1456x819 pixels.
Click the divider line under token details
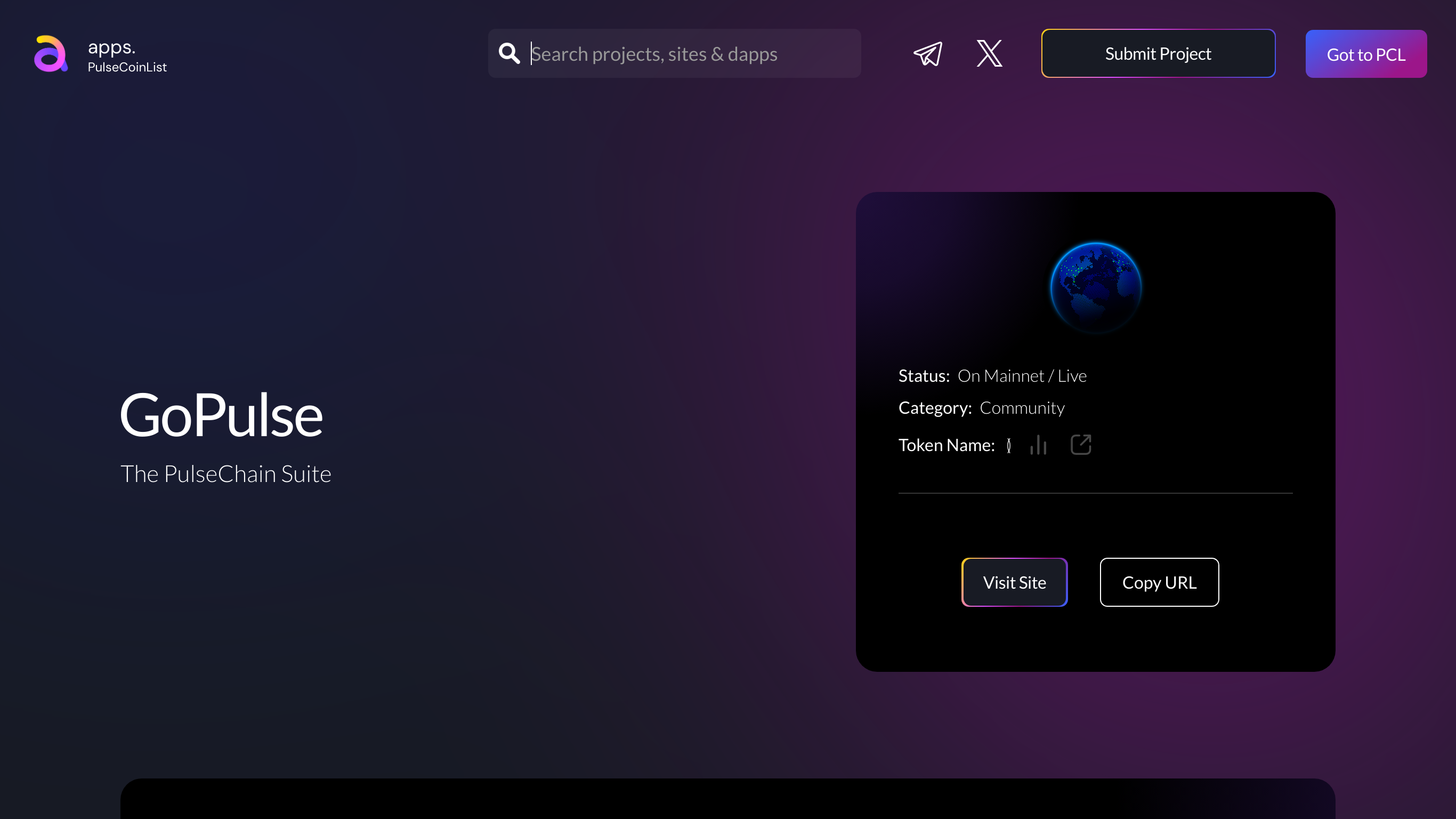[x=1095, y=493]
